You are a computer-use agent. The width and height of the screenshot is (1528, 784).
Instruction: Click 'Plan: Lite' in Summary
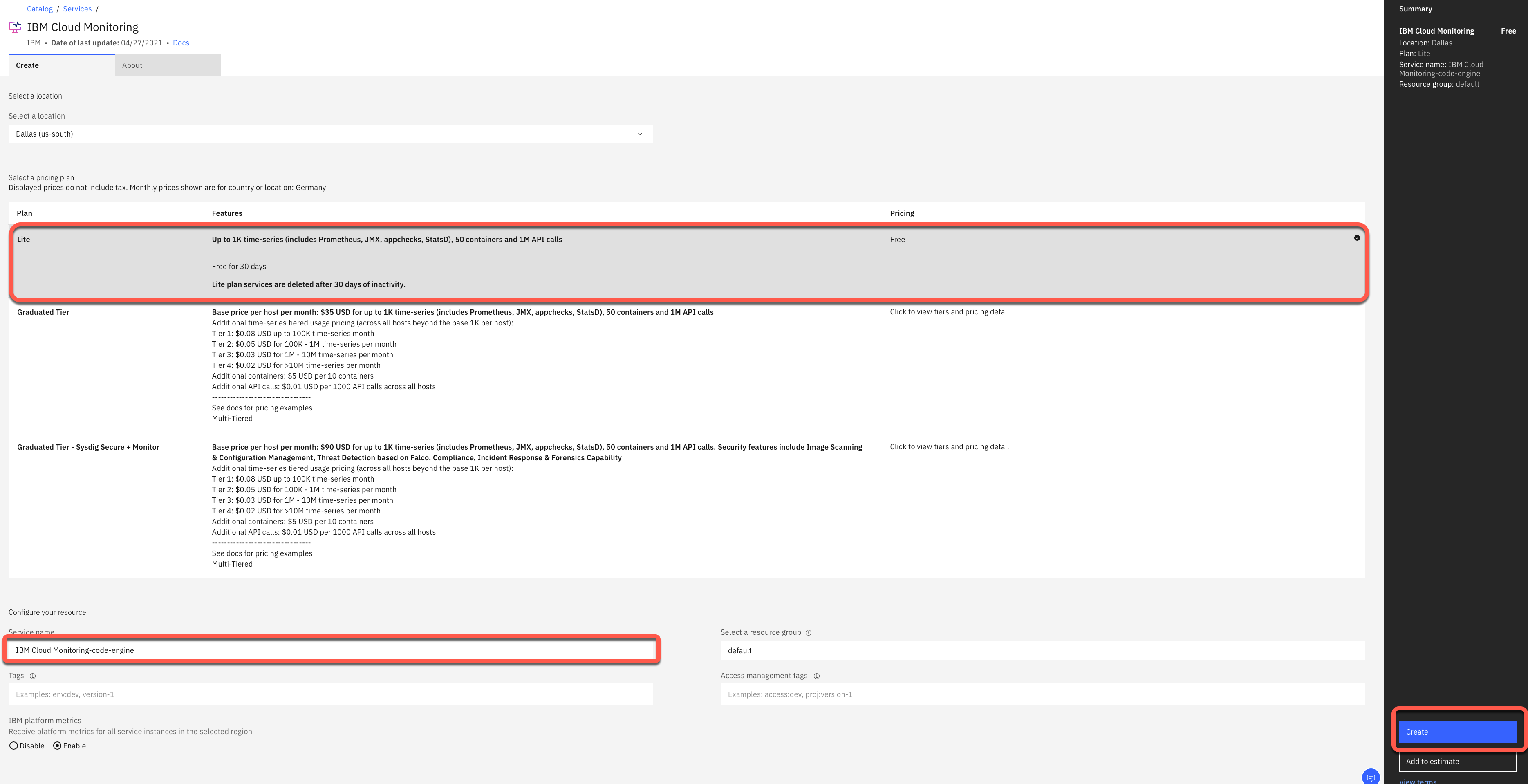point(1414,54)
